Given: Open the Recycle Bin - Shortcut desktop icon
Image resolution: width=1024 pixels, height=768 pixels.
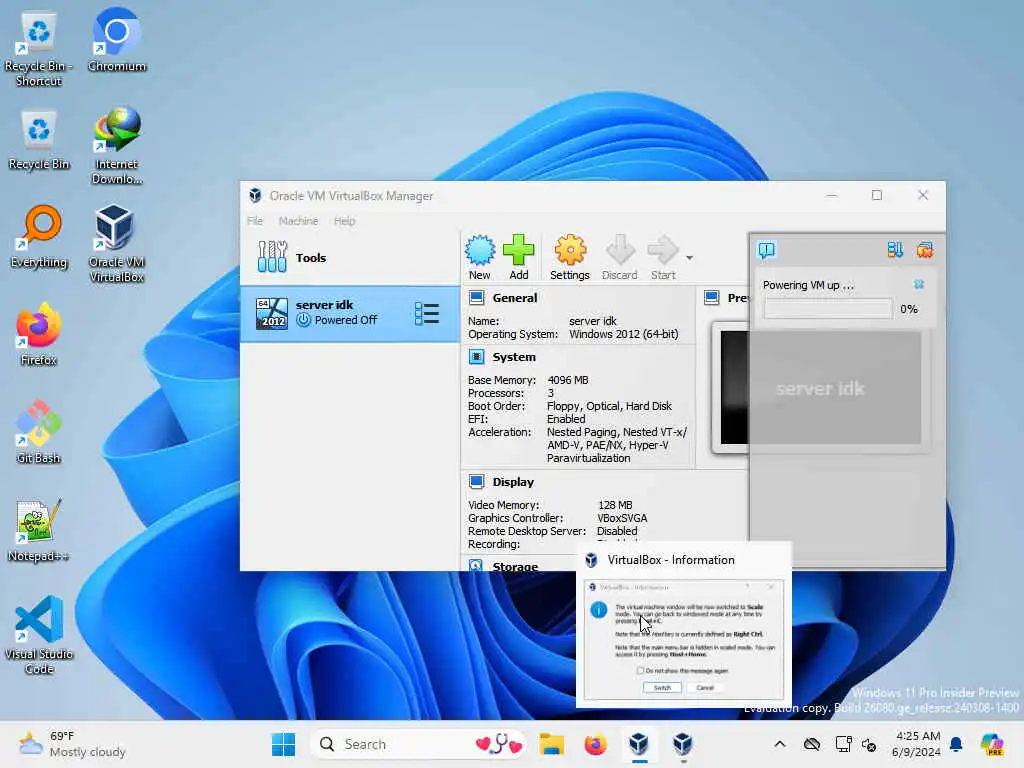Looking at the screenshot, I should (39, 50).
